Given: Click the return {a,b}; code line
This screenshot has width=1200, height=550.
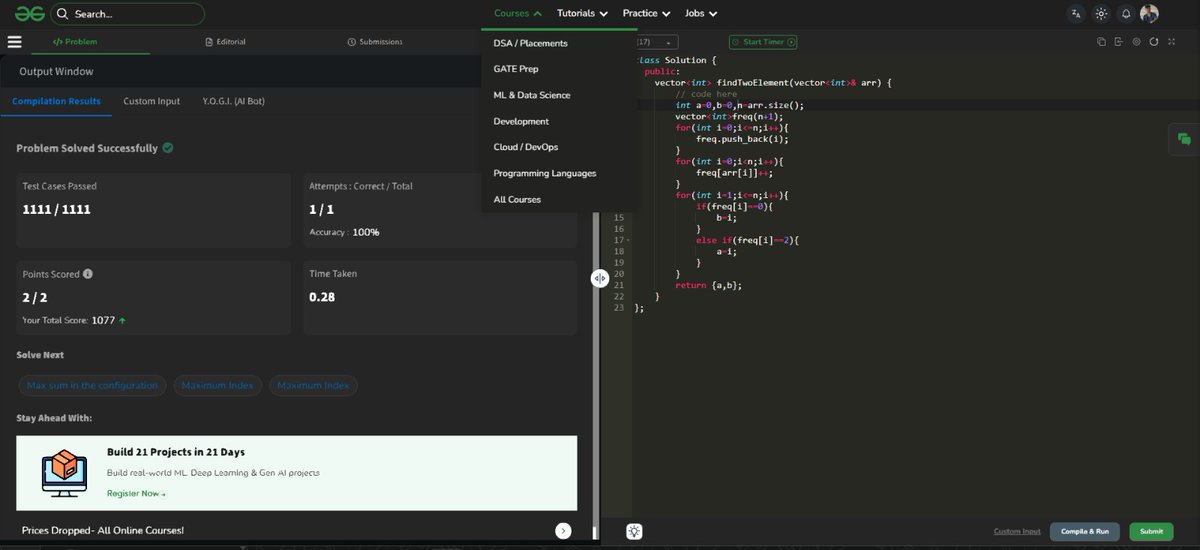Looking at the screenshot, I should coord(709,285).
